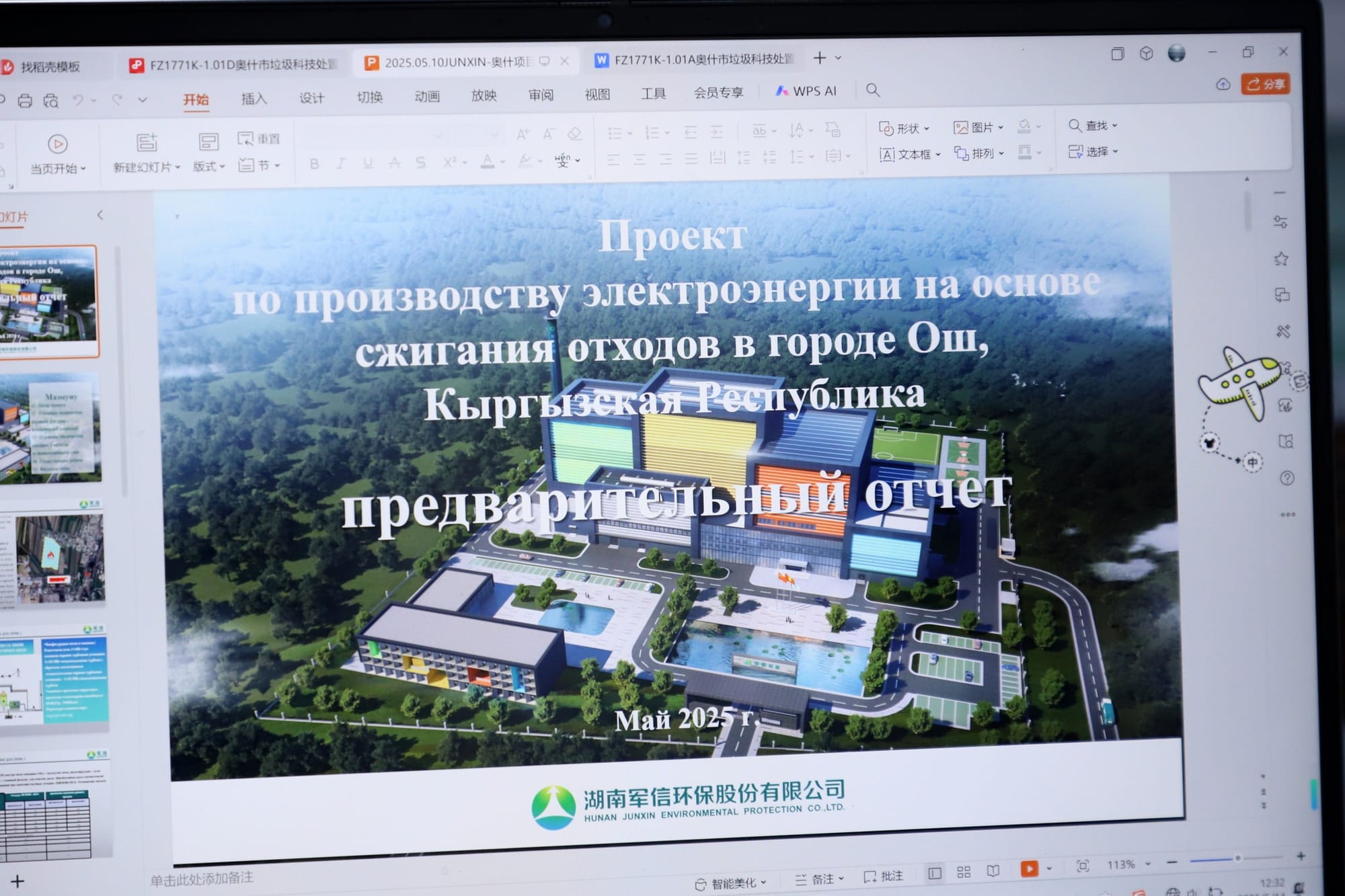Switch to the 设计 Design tab
Image resolution: width=1345 pixels, height=896 pixels.
click(x=311, y=98)
